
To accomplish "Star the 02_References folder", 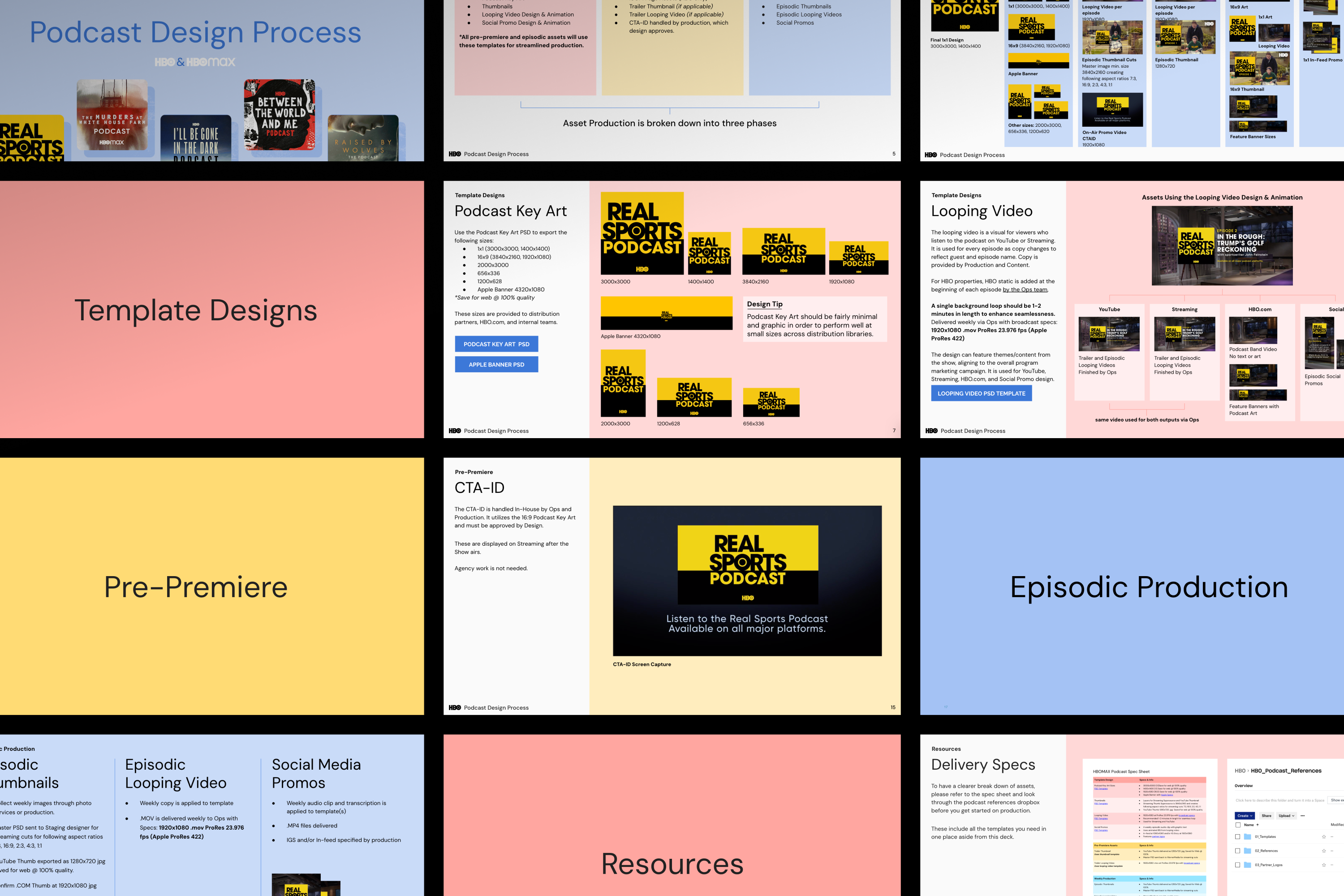I will point(1324,851).
